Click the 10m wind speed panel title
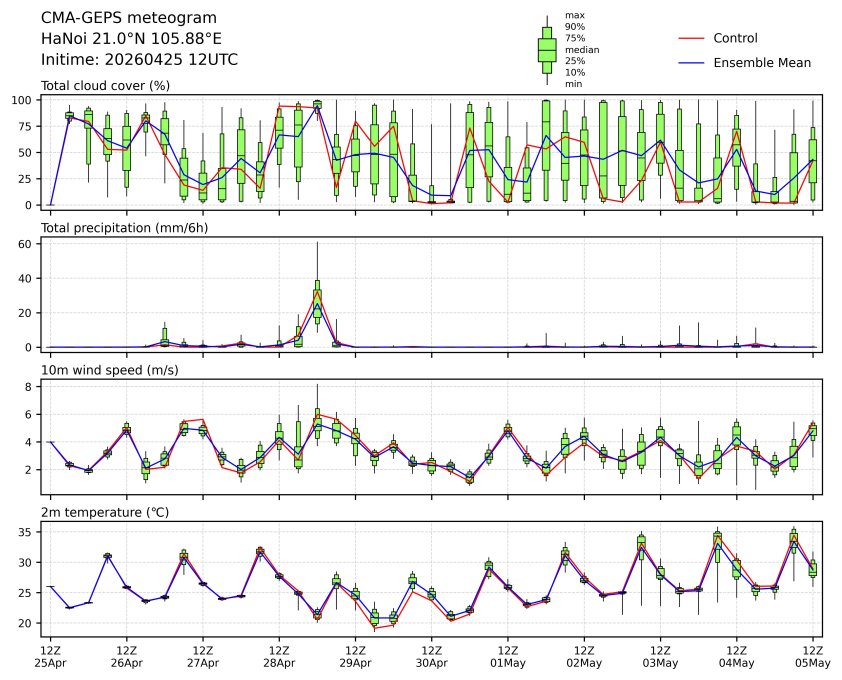The image size is (842, 680). pos(103,370)
